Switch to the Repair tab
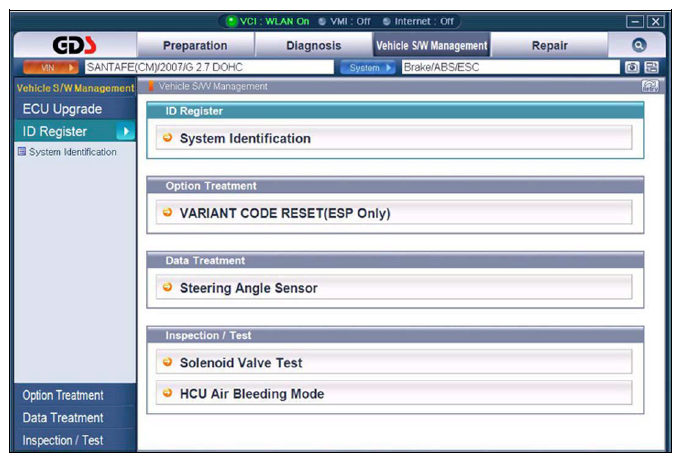The image size is (681, 462). [549, 45]
